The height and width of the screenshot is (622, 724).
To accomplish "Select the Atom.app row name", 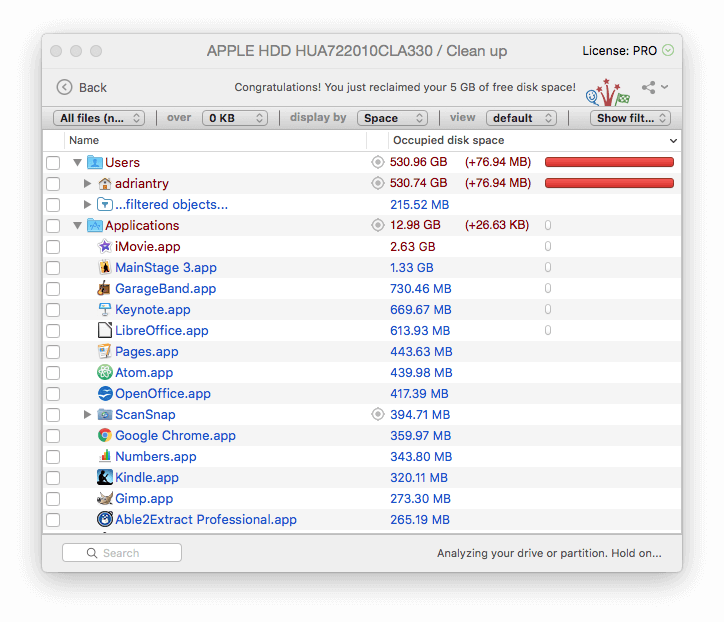I will (144, 372).
